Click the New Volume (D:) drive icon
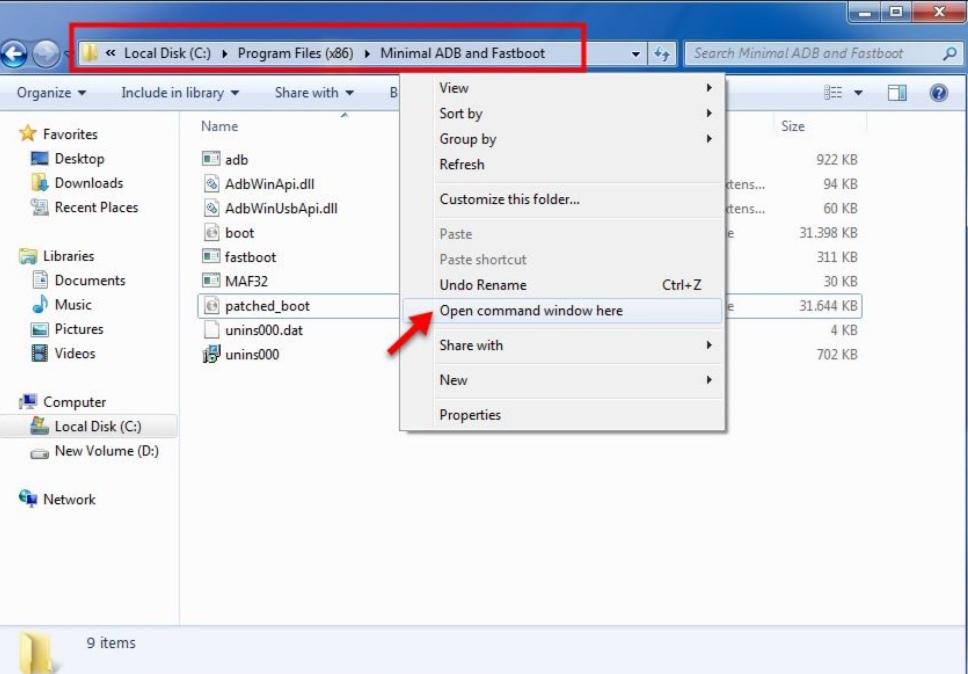This screenshot has width=968, height=674. pos(40,454)
